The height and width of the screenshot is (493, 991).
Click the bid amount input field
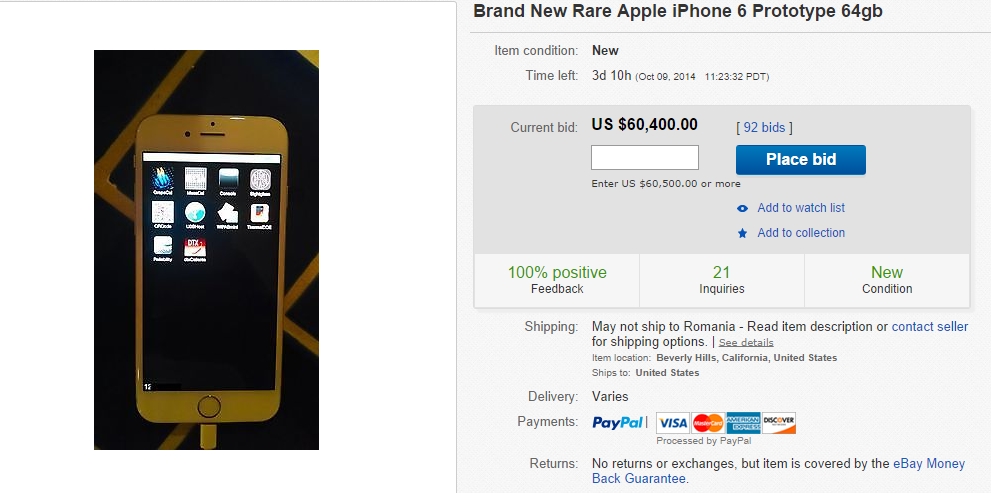pyautogui.click(x=645, y=157)
